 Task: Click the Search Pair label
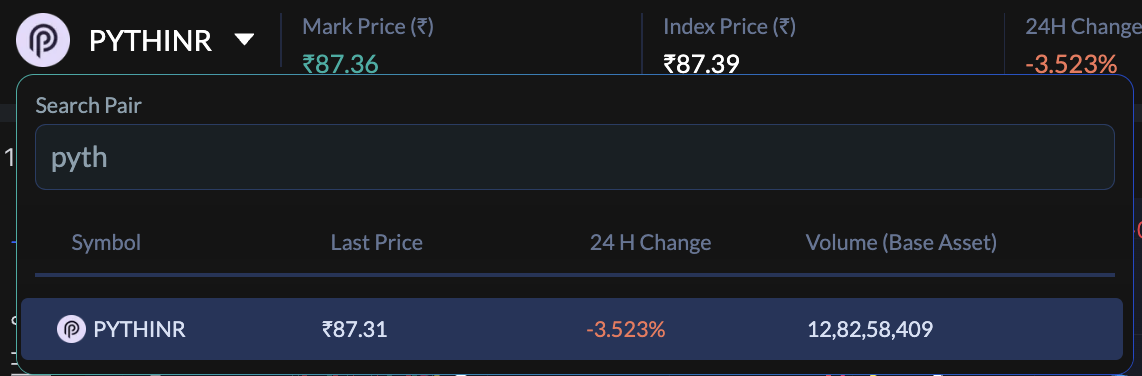coord(88,106)
